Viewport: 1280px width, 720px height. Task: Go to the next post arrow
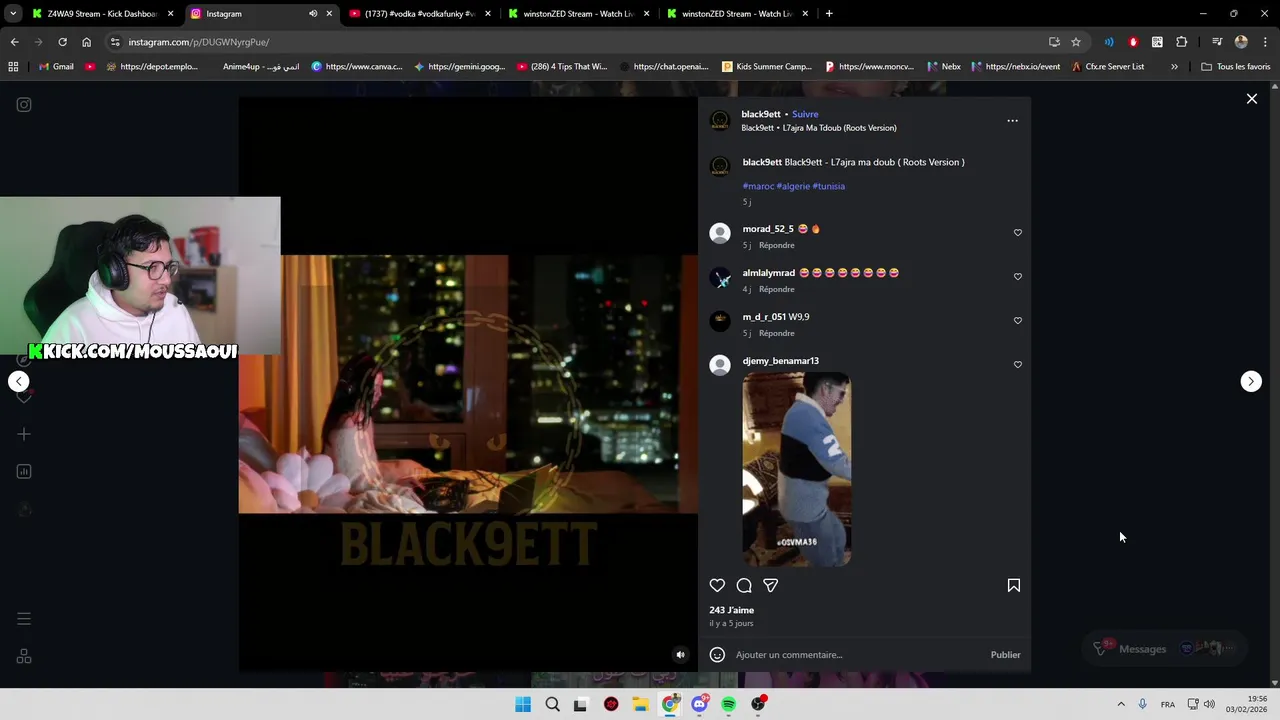[x=1250, y=381]
